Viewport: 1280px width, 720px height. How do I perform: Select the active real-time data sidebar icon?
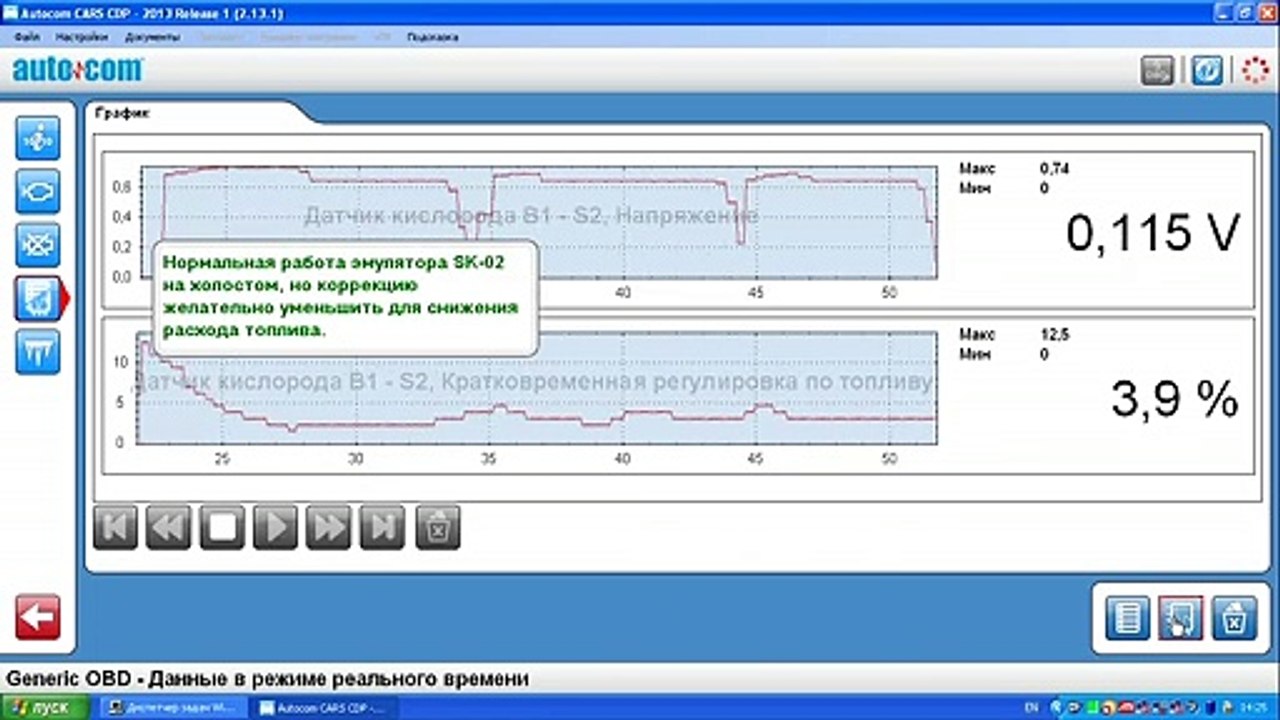click(38, 299)
